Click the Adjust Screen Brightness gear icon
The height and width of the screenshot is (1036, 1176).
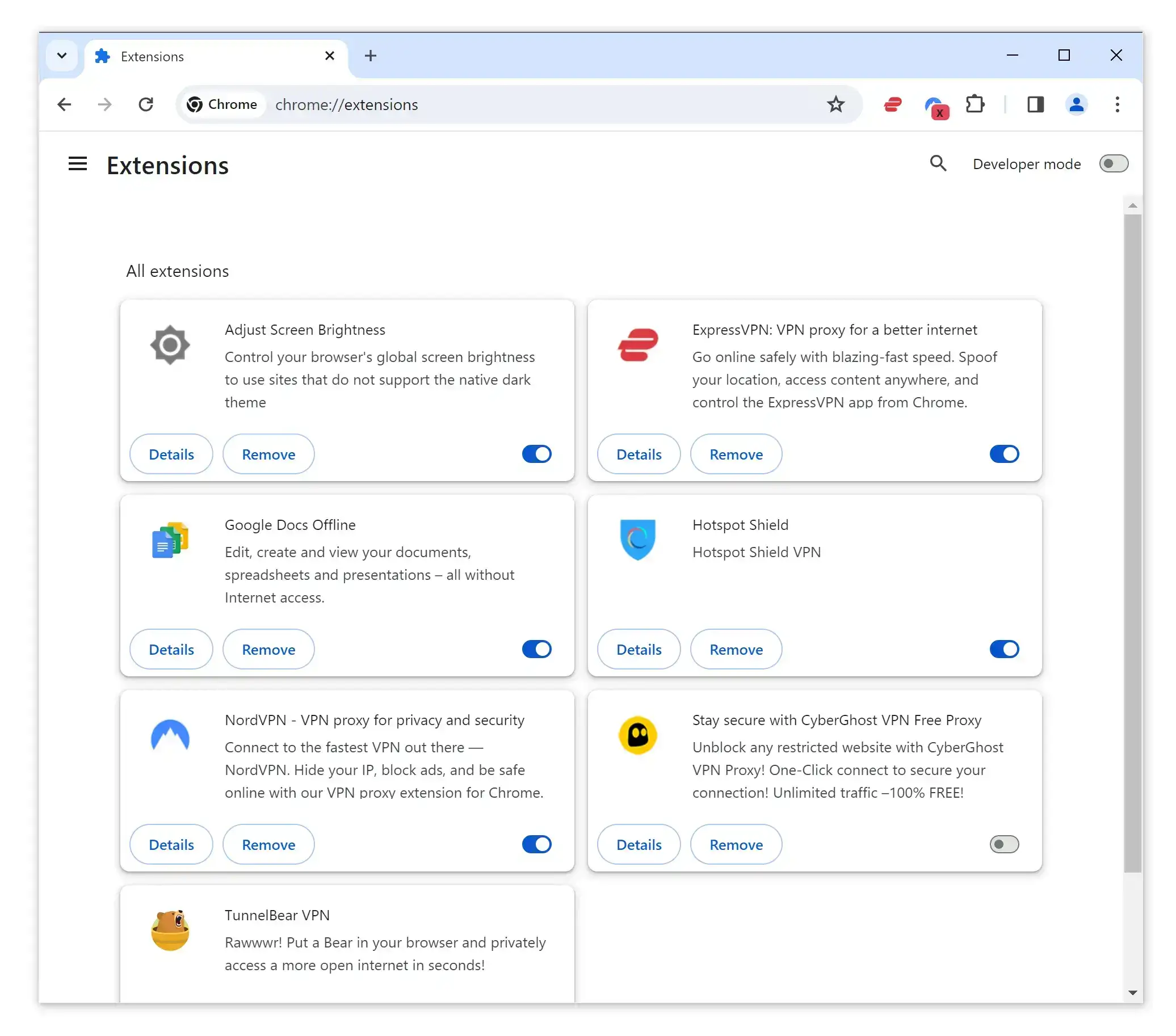pos(170,345)
